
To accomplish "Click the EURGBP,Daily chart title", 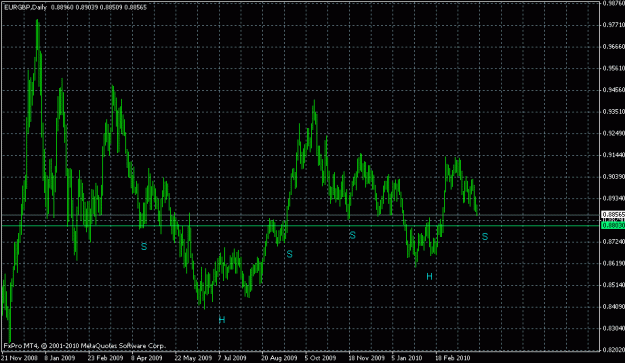I will (26, 7).
